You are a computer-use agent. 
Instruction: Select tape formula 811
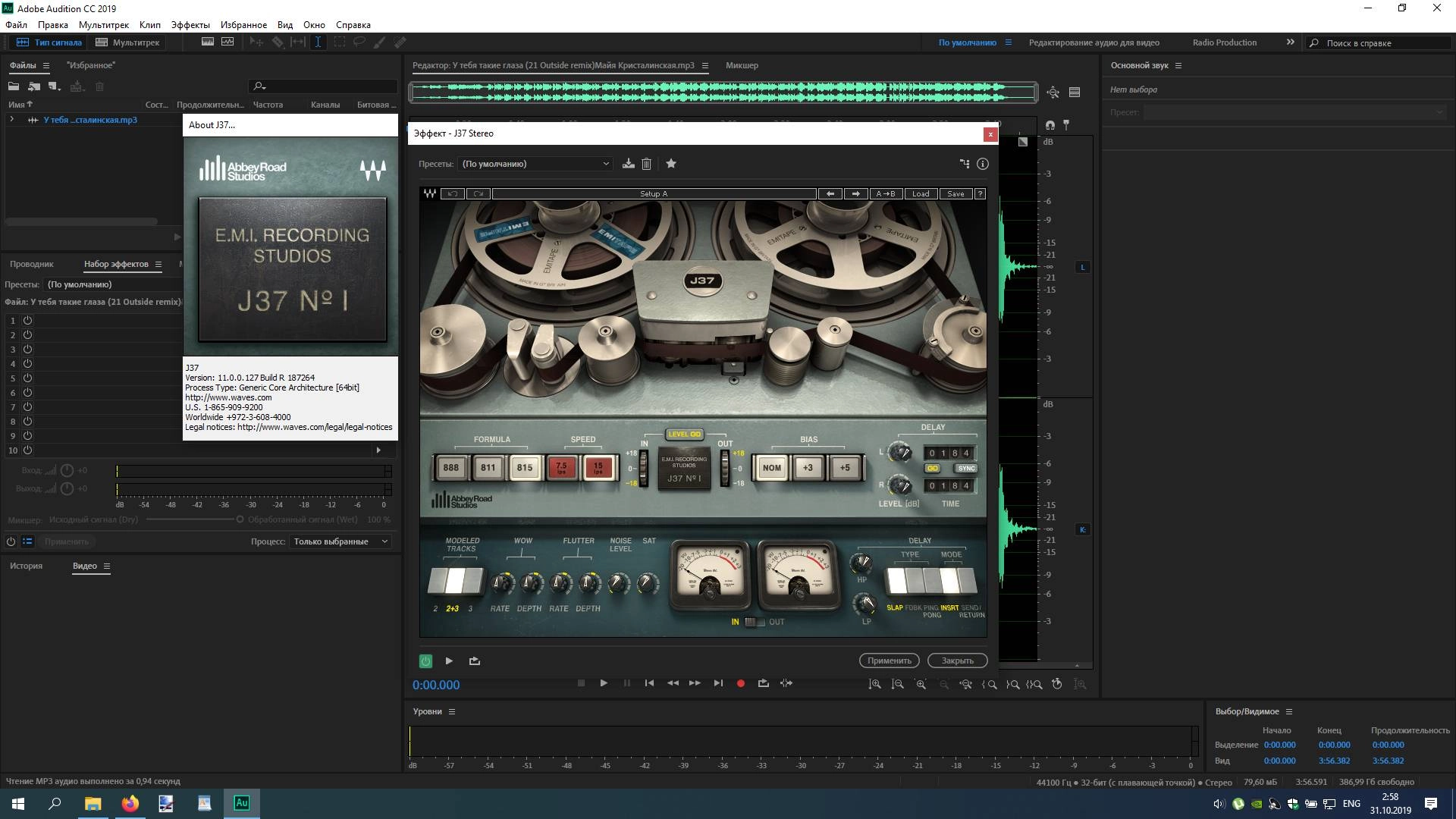pyautogui.click(x=488, y=468)
